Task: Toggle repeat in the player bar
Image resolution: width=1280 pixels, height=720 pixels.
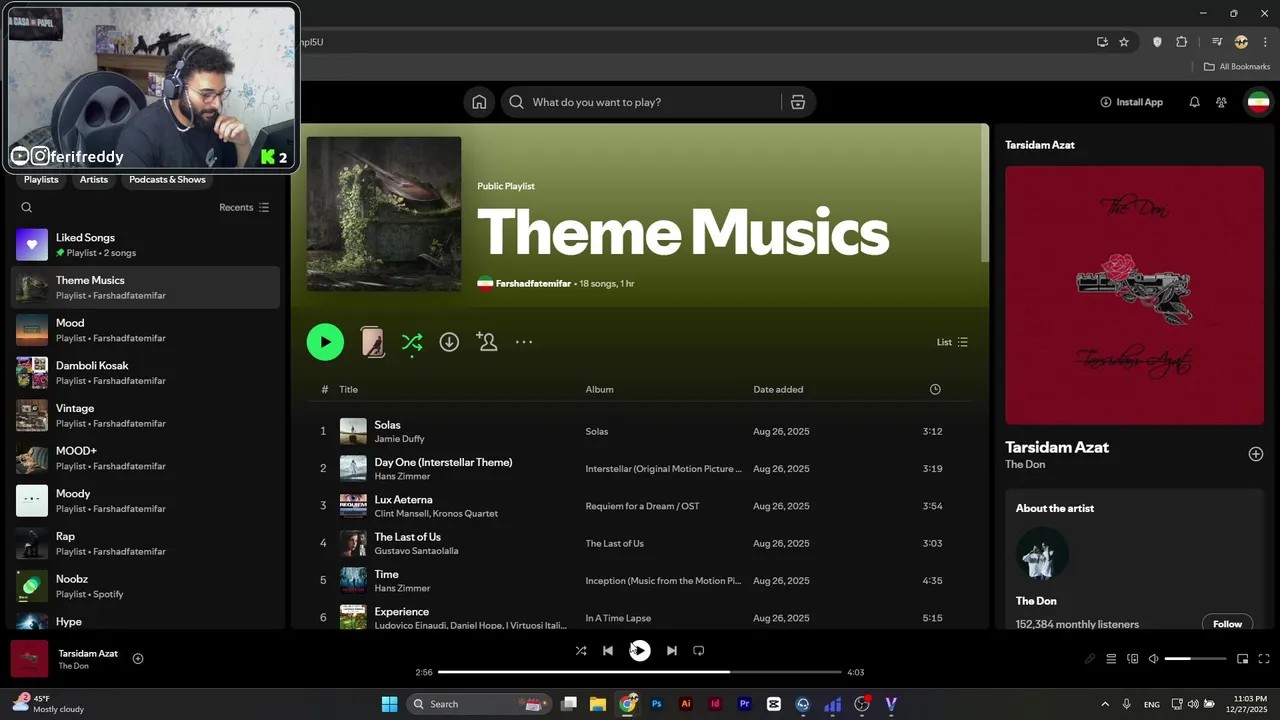Action: pyautogui.click(x=699, y=651)
